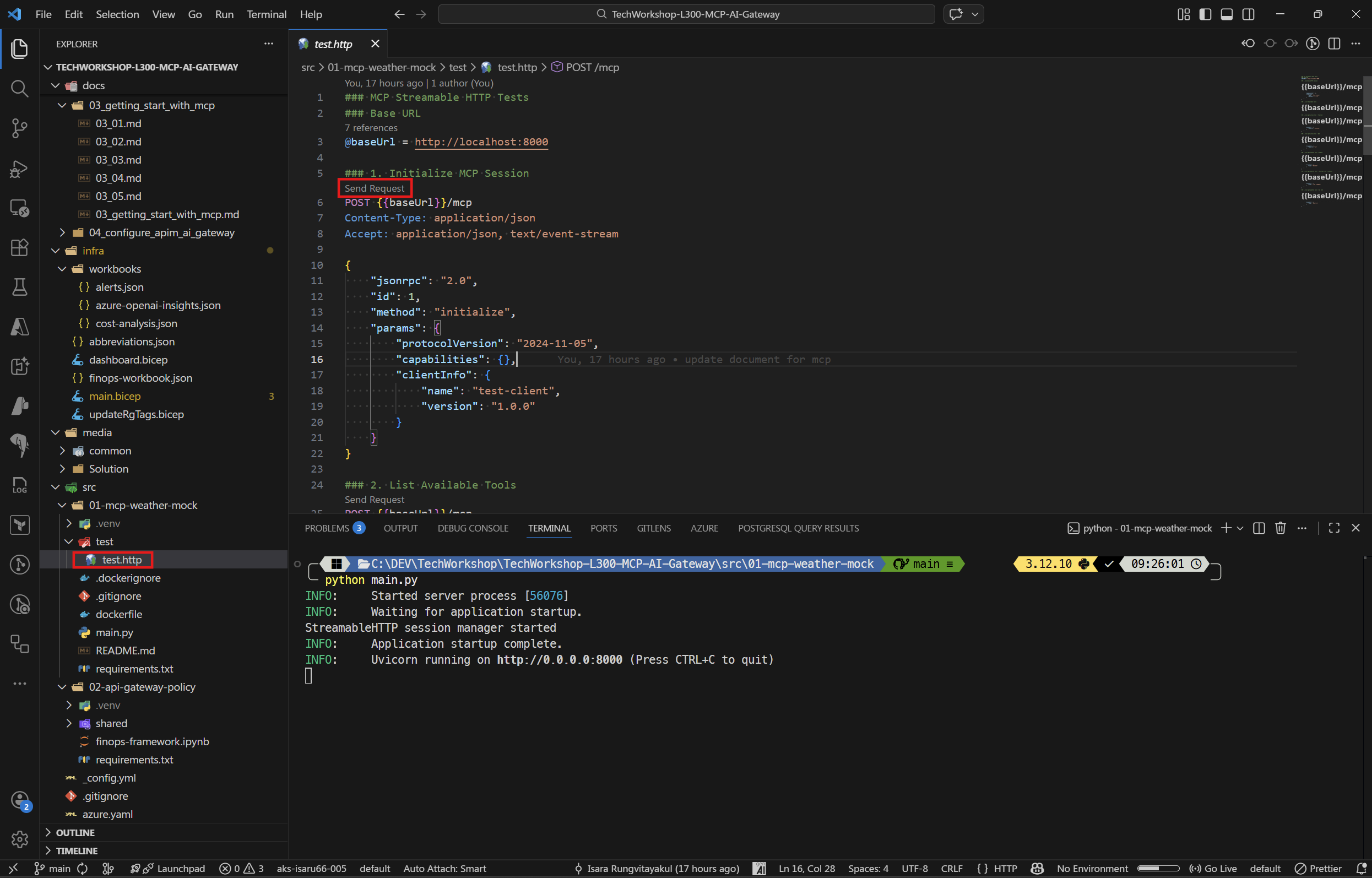Toggle Secondary Side Bar visibility
Screen dimensions: 1372x878
1248,14
